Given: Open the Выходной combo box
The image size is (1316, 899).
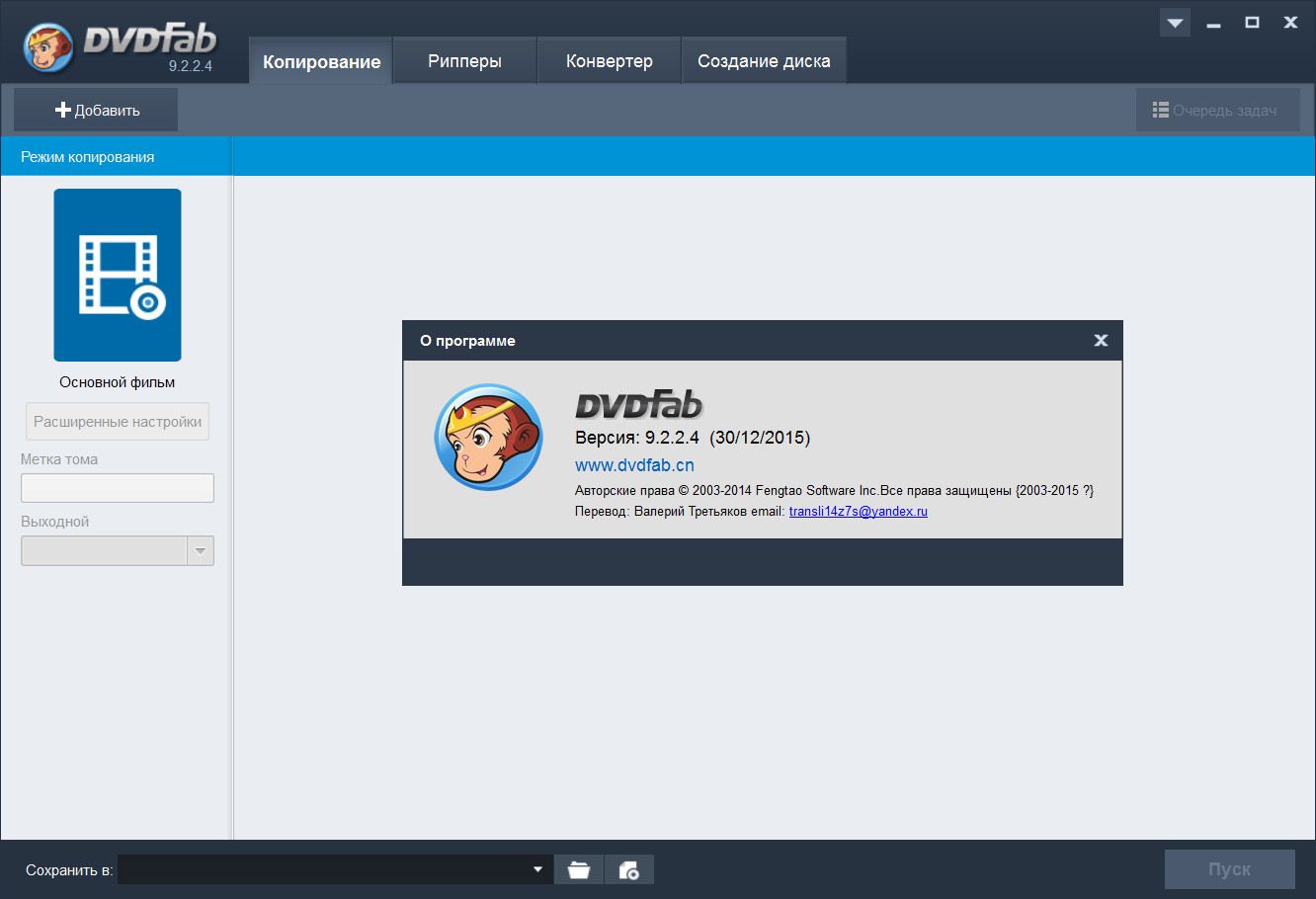Looking at the screenshot, I should [x=118, y=551].
